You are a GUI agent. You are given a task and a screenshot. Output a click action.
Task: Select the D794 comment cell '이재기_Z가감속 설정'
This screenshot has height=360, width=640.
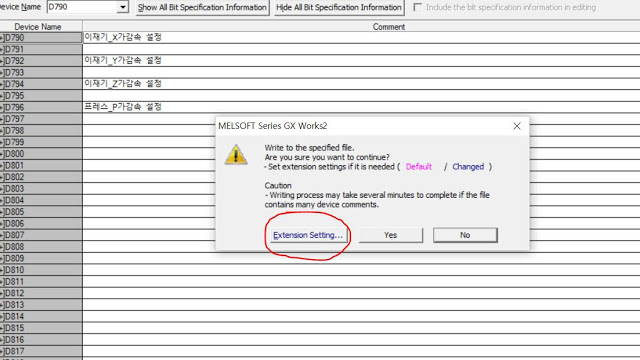361,84
